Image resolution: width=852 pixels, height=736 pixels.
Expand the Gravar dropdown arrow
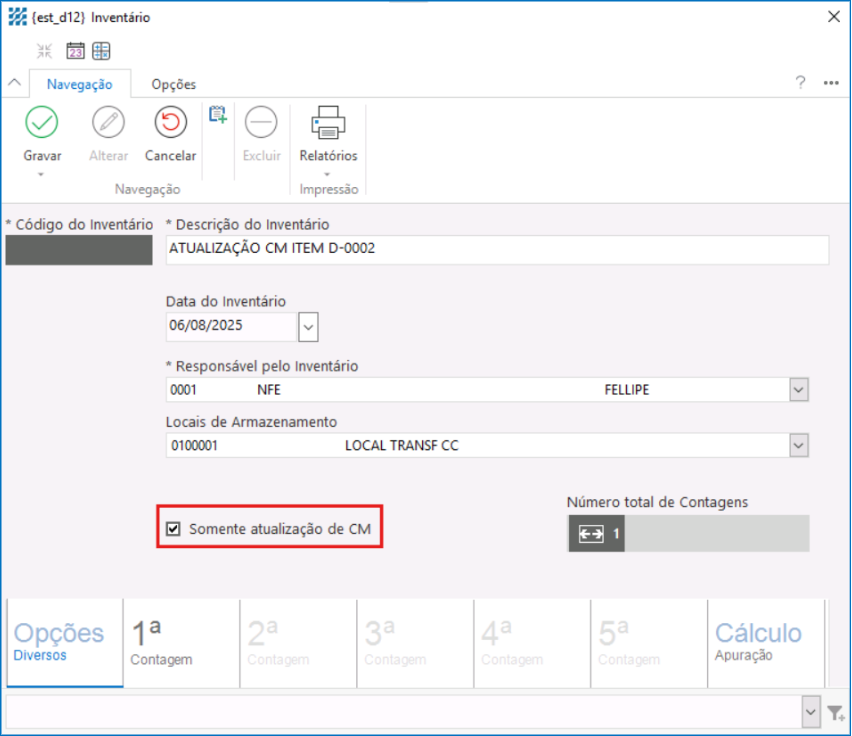click(41, 174)
